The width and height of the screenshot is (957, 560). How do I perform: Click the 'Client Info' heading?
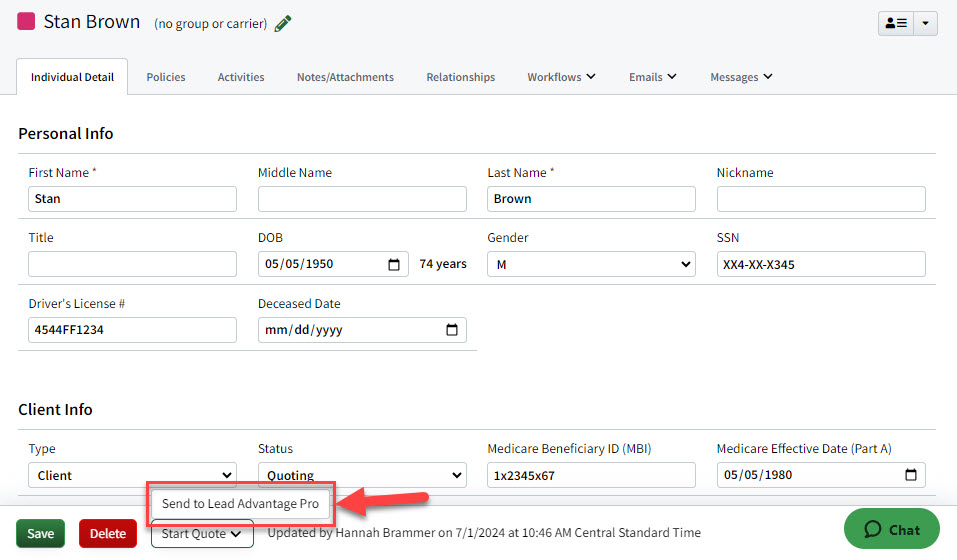pos(56,409)
